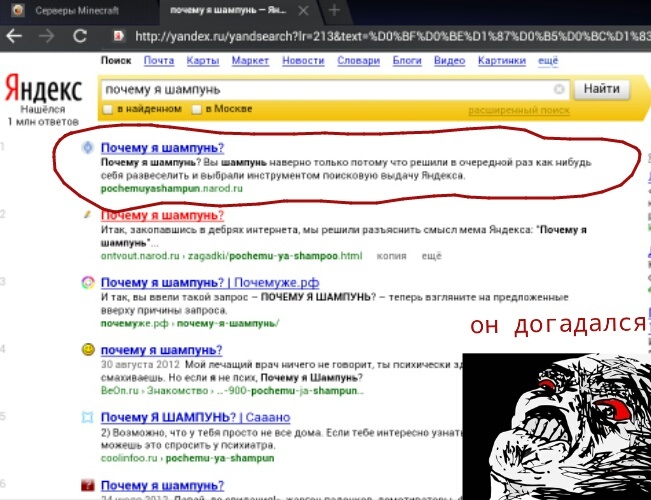The image size is (651, 500).
Task: Enable the 'в найденном' checkbox
Action: click(109, 108)
